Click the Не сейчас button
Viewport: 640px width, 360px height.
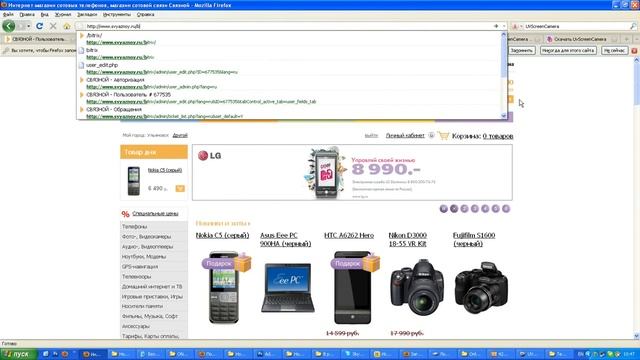[x=614, y=51]
